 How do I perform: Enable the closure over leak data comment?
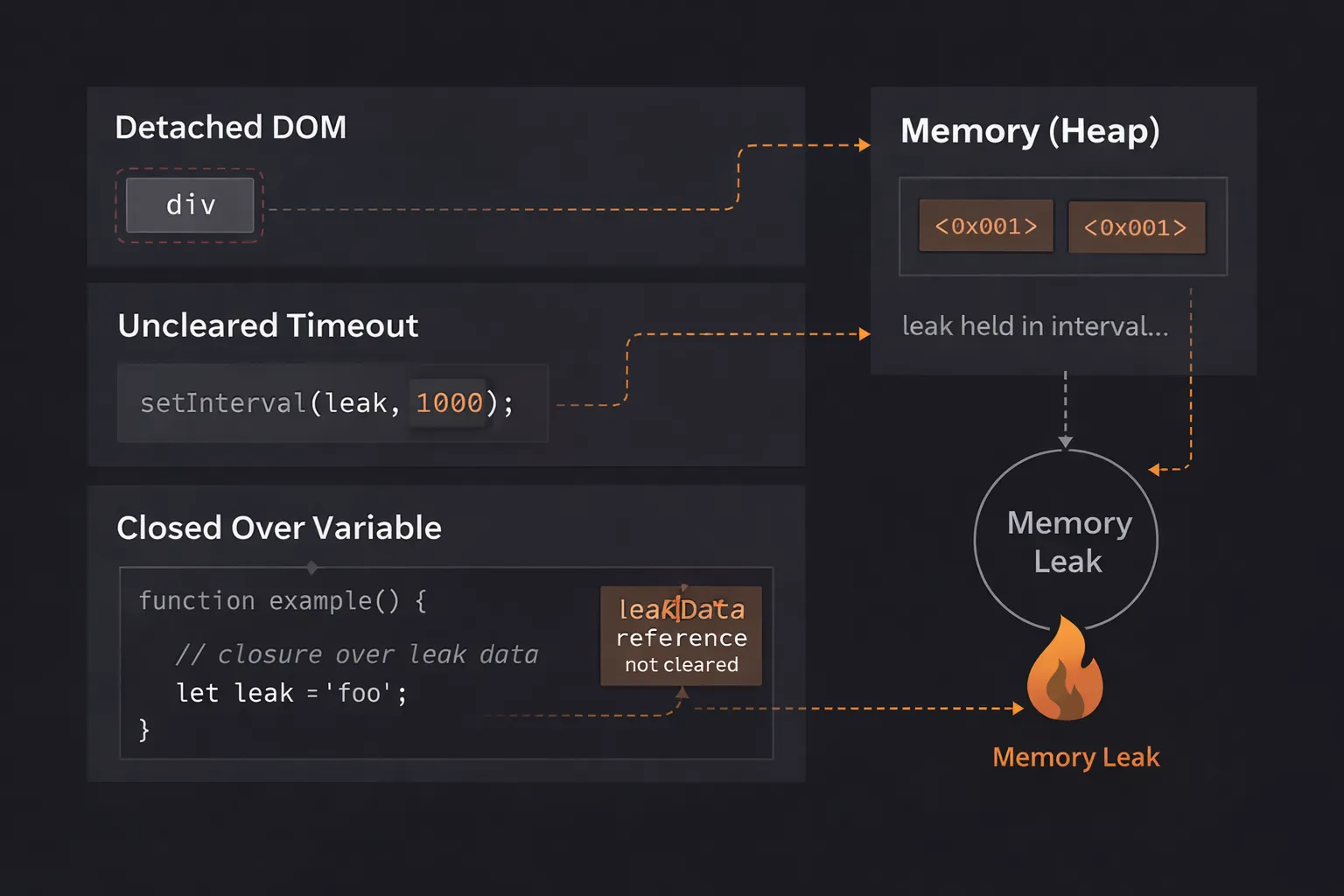[x=357, y=653]
